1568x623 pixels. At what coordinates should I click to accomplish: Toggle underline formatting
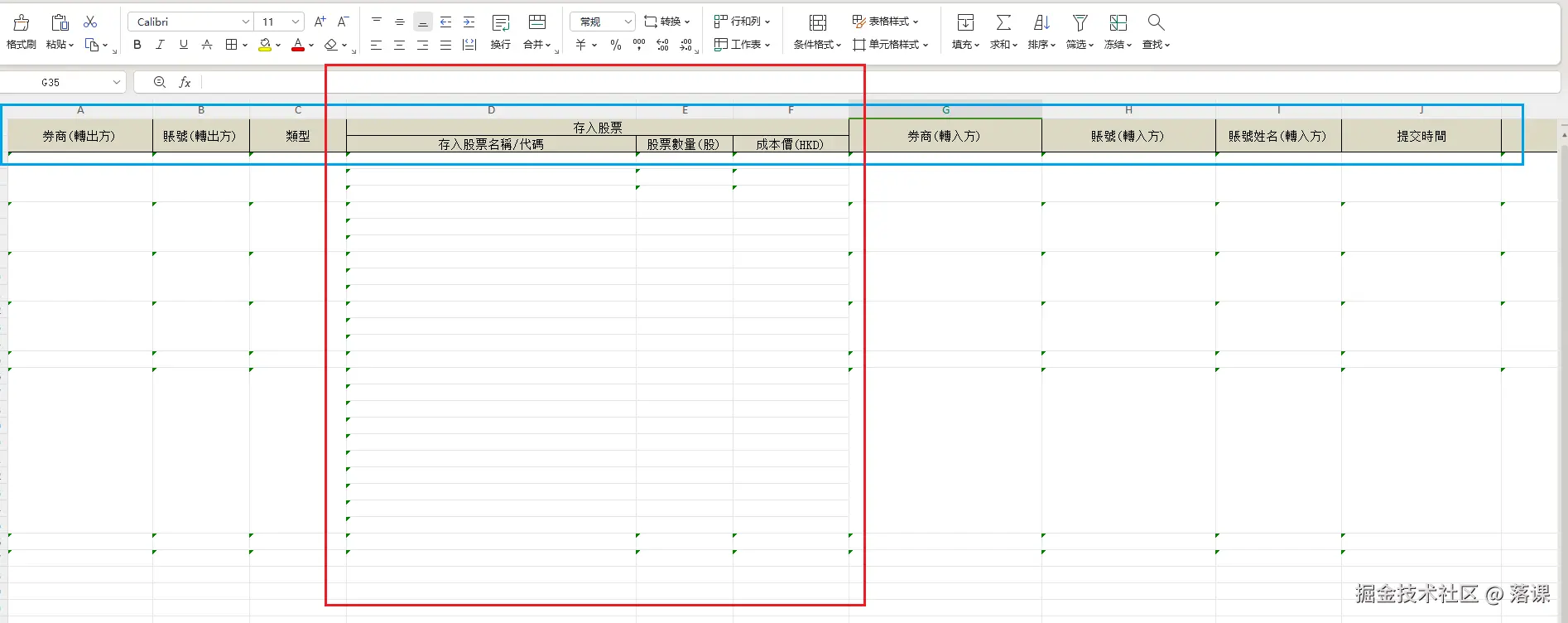click(x=184, y=45)
